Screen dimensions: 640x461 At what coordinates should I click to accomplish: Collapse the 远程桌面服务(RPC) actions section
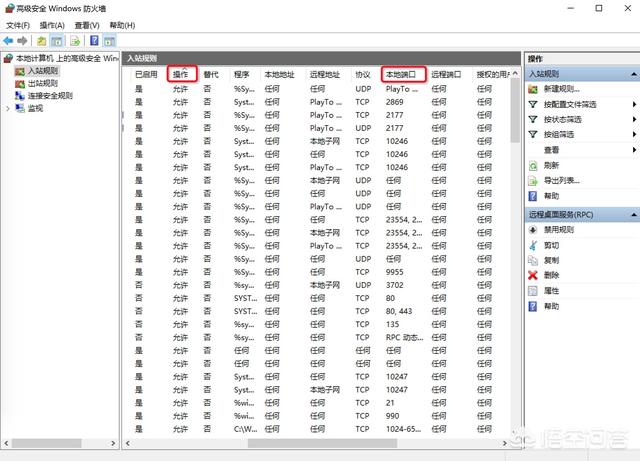[633, 215]
